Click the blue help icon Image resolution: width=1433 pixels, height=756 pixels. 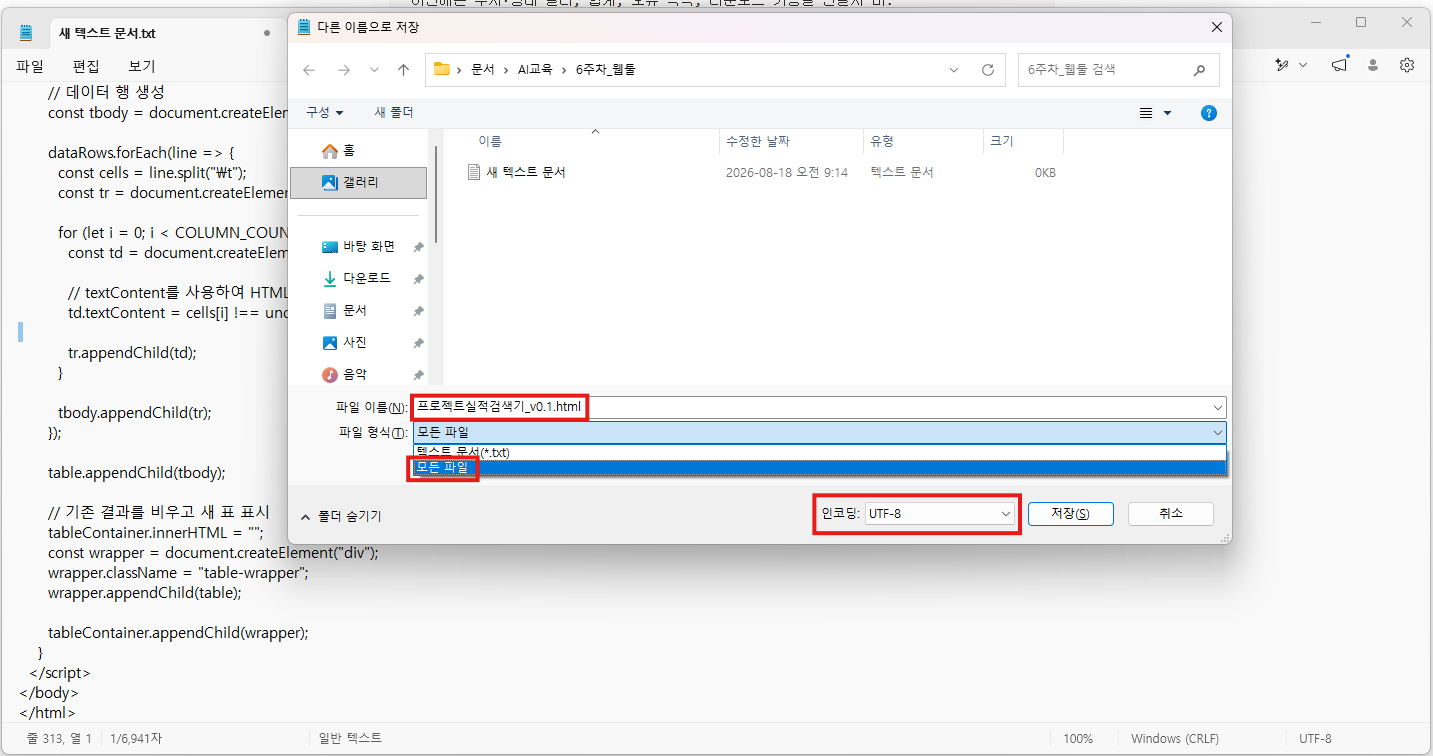[x=1208, y=113]
